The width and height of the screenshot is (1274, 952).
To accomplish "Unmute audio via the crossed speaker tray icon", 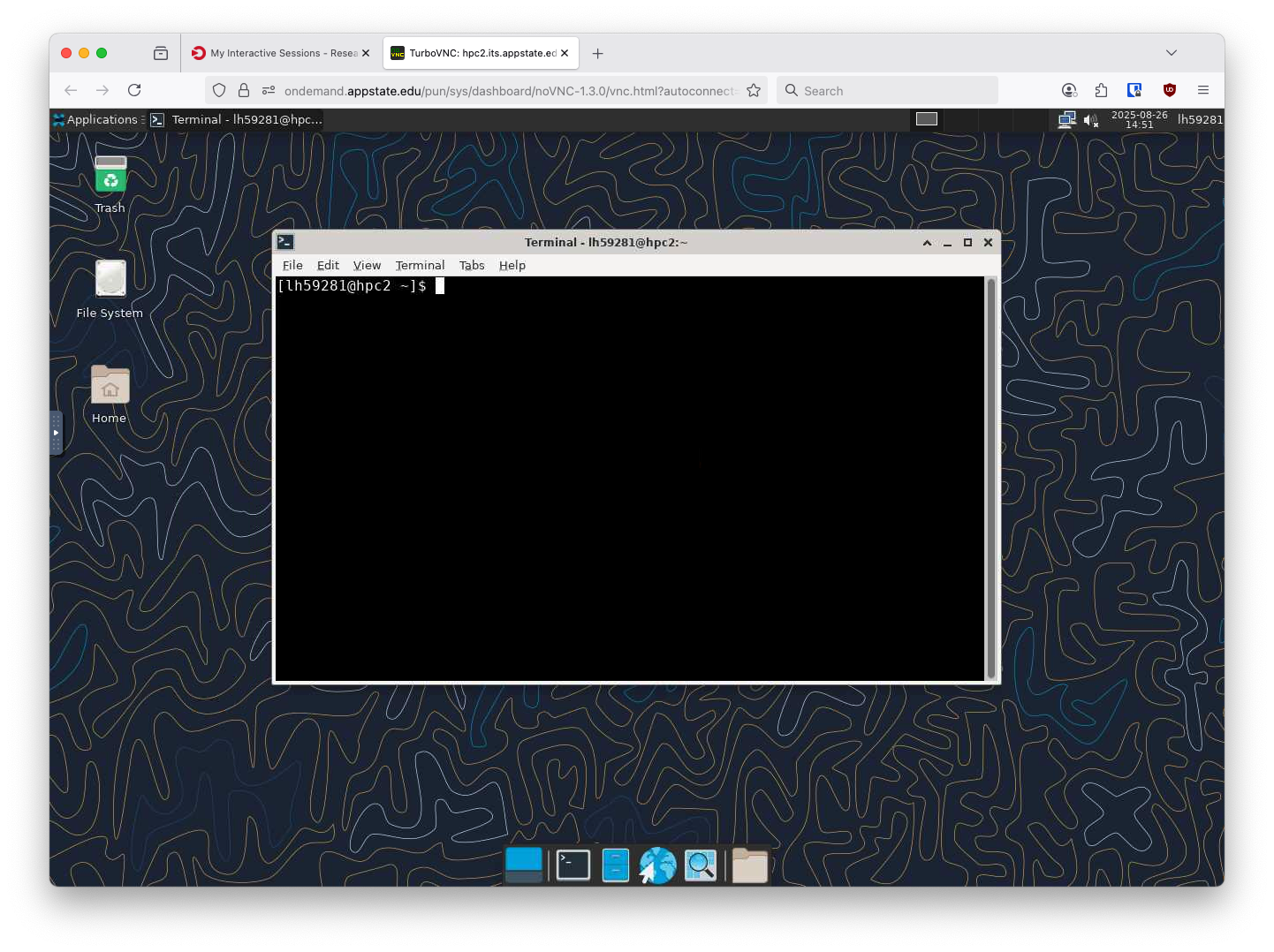I will point(1091,119).
